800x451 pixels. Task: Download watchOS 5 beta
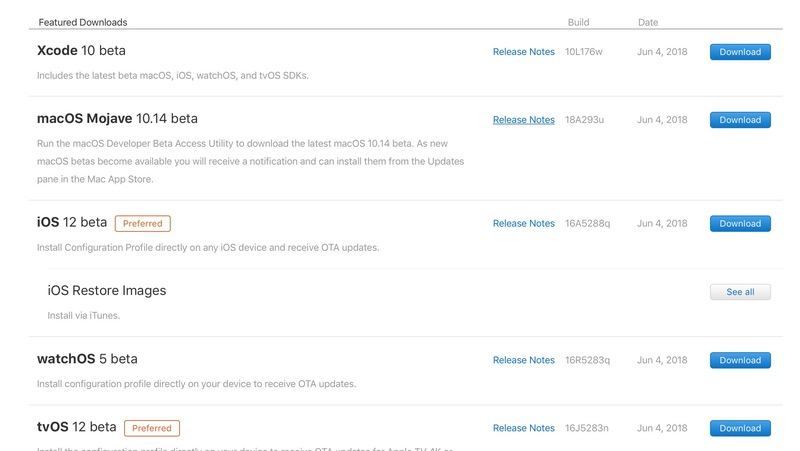[740, 360]
